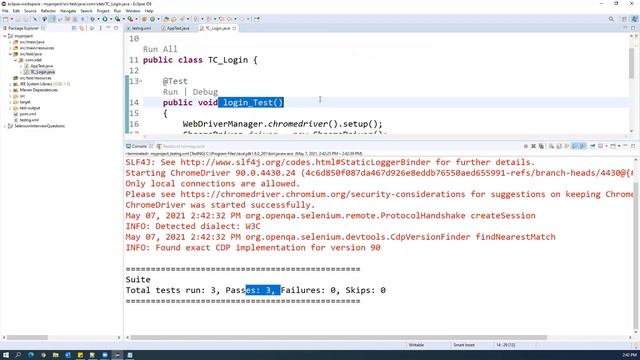The width and height of the screenshot is (640, 360).
Task: Toggle Link with Editor in Package Explorer
Action: 82,28
